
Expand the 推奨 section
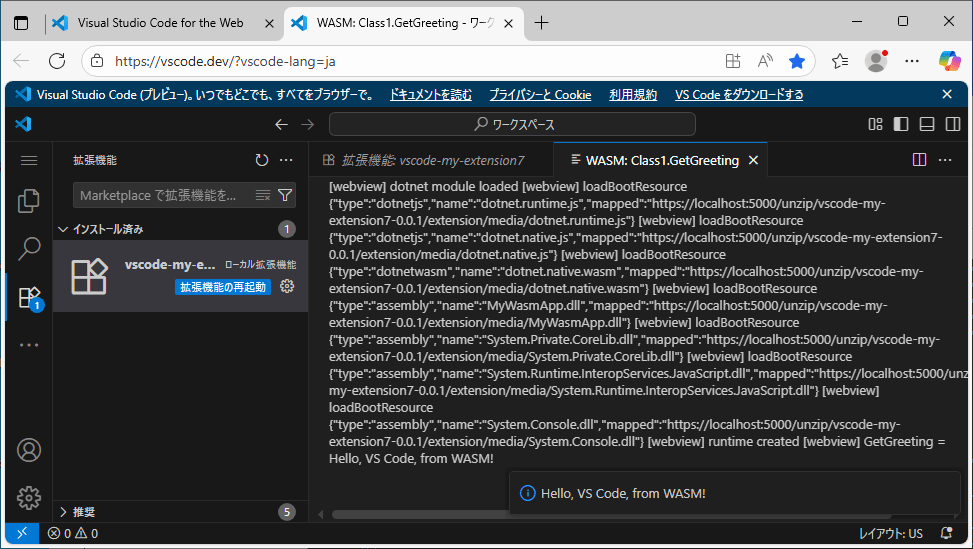[180, 512]
